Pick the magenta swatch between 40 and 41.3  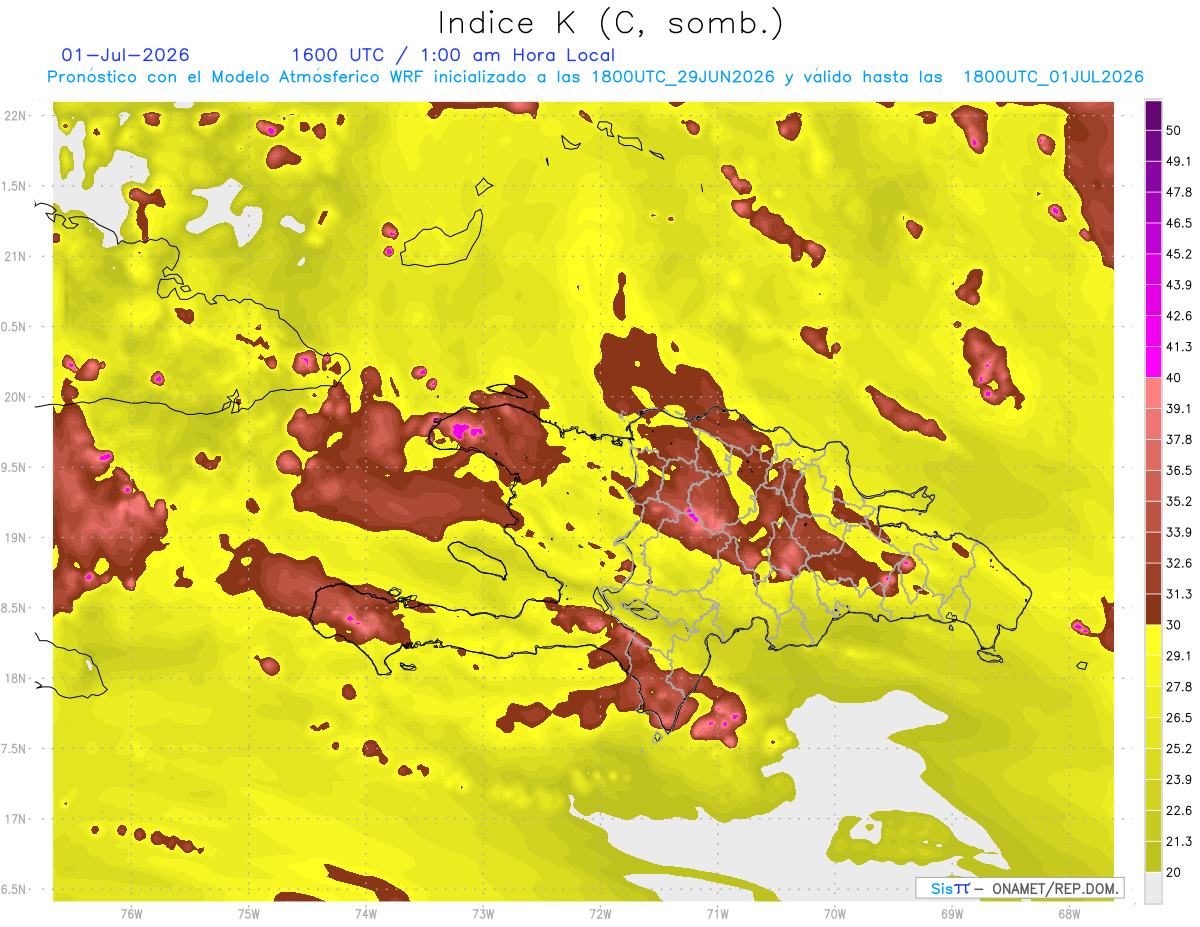click(x=1153, y=362)
